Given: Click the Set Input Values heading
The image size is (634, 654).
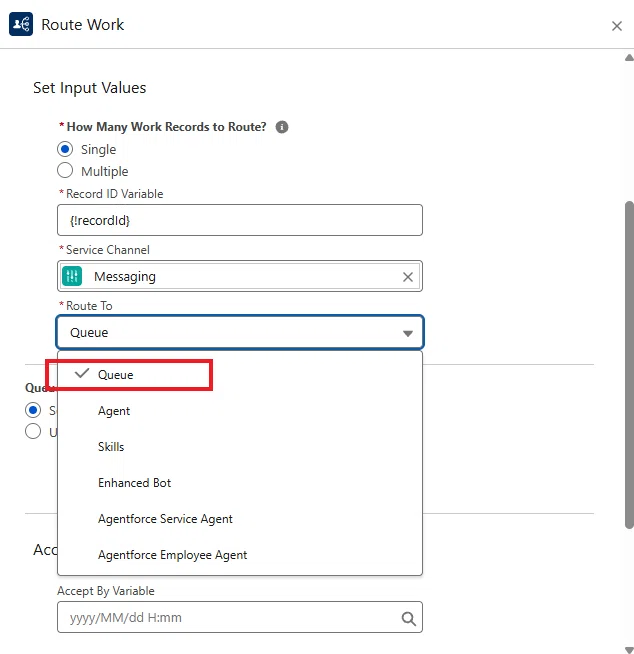Looking at the screenshot, I should point(90,88).
